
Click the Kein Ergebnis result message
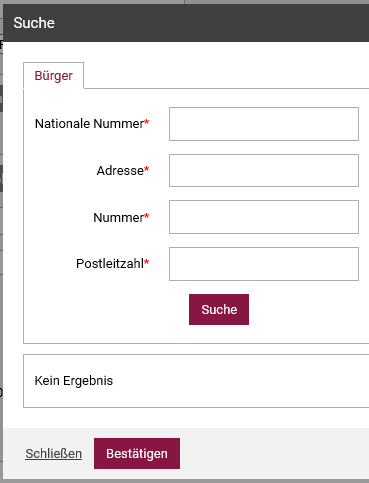coord(74,381)
